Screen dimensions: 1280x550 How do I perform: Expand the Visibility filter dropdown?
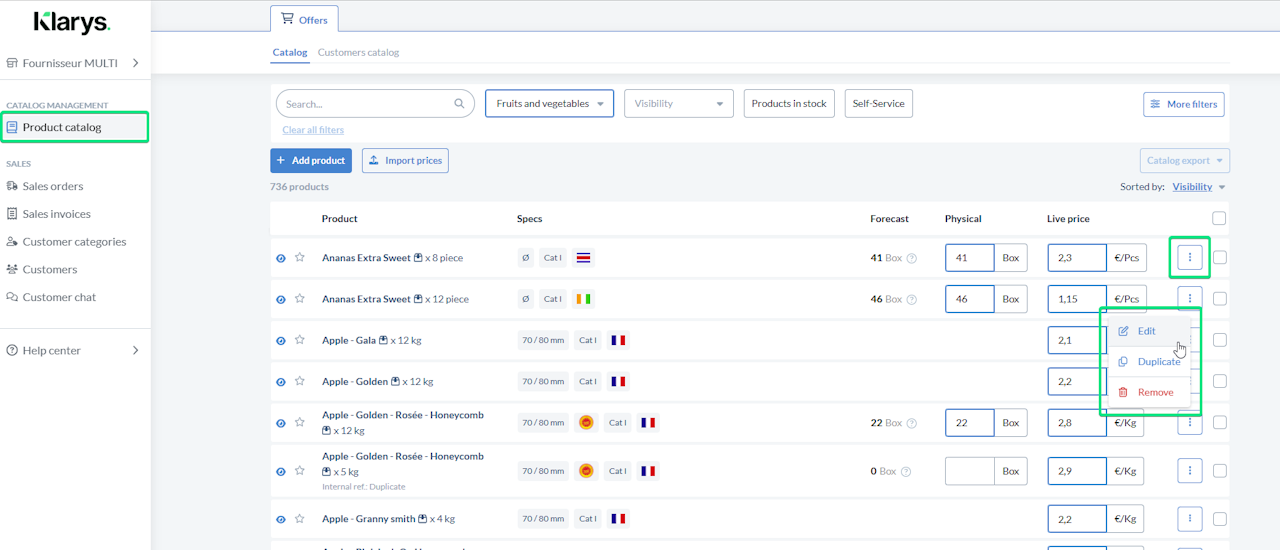pos(678,104)
